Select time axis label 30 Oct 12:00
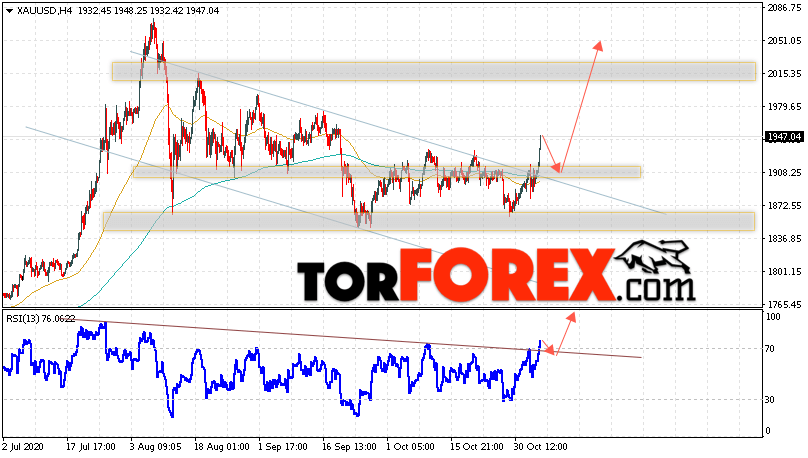The height and width of the screenshot is (458, 808). [x=541, y=447]
